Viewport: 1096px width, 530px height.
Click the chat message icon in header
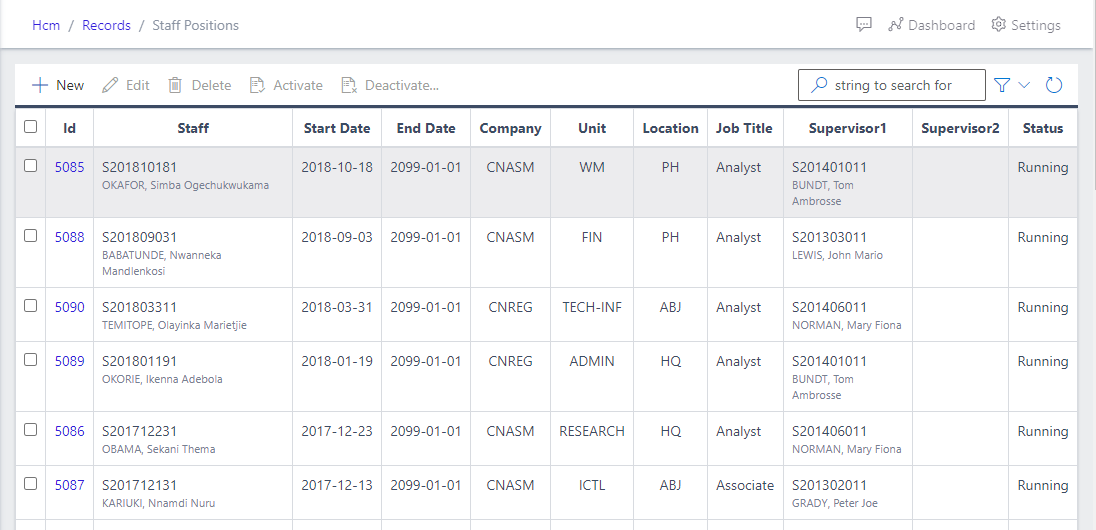864,25
